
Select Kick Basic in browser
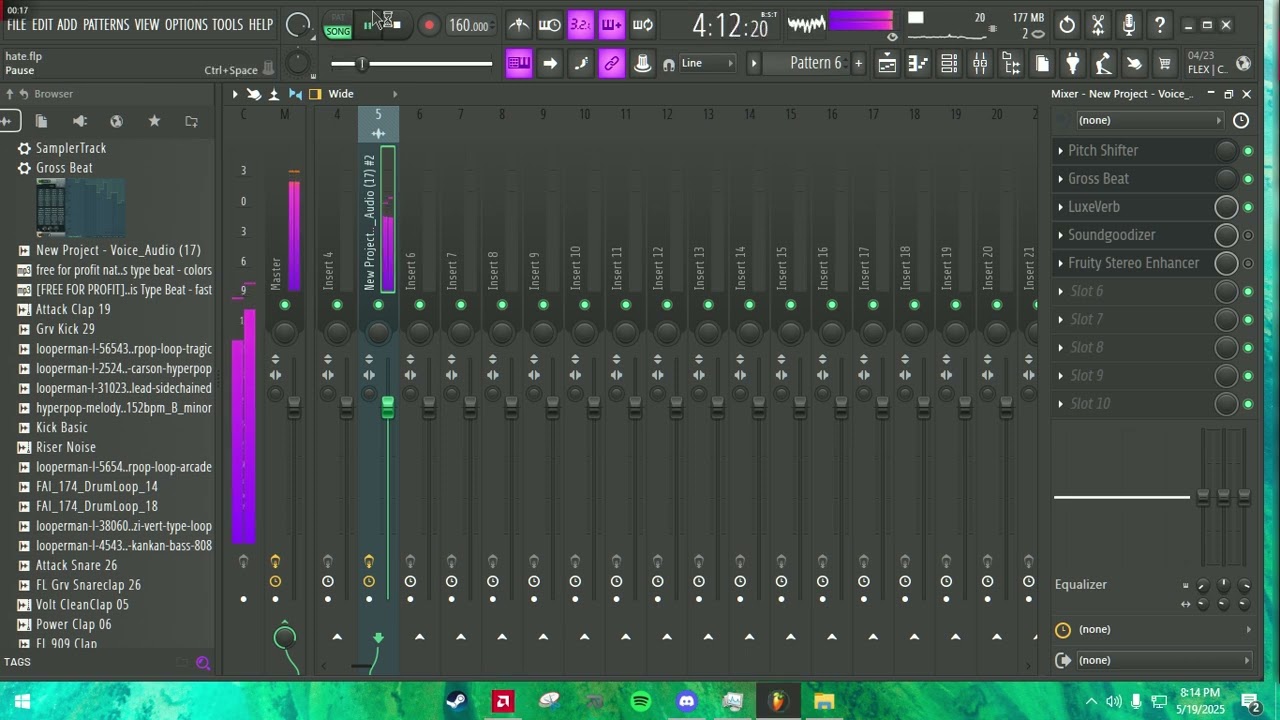point(62,427)
